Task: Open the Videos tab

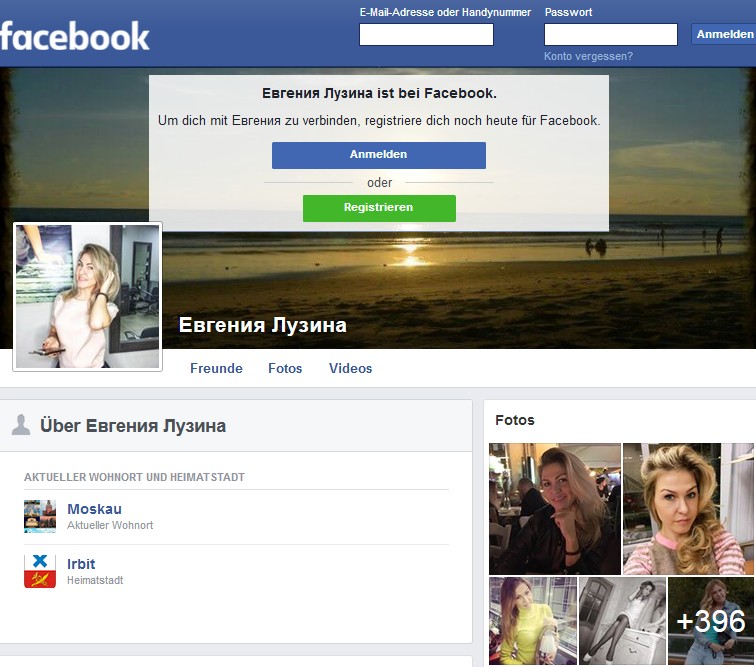Action: point(351,368)
